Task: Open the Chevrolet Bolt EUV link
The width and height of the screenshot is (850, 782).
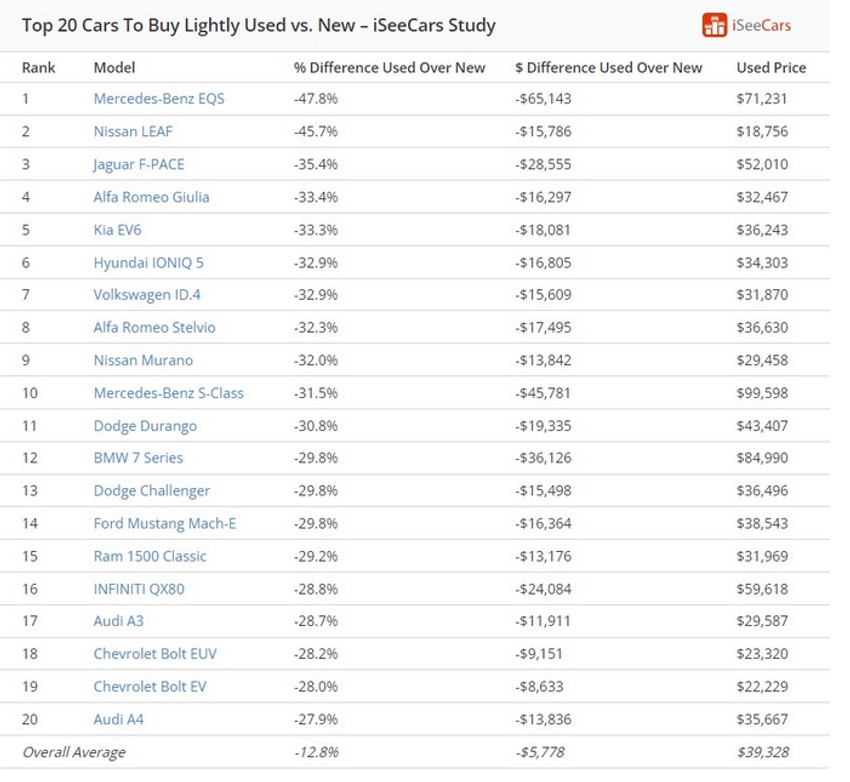Action: click(x=155, y=654)
